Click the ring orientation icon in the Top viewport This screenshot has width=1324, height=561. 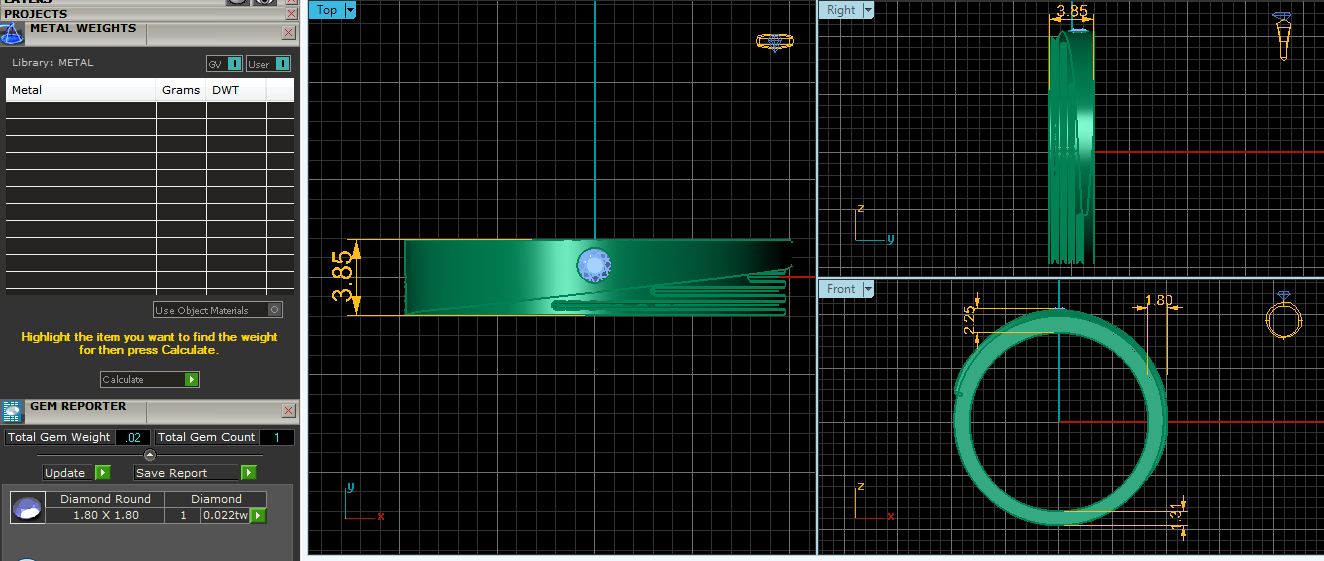click(774, 42)
